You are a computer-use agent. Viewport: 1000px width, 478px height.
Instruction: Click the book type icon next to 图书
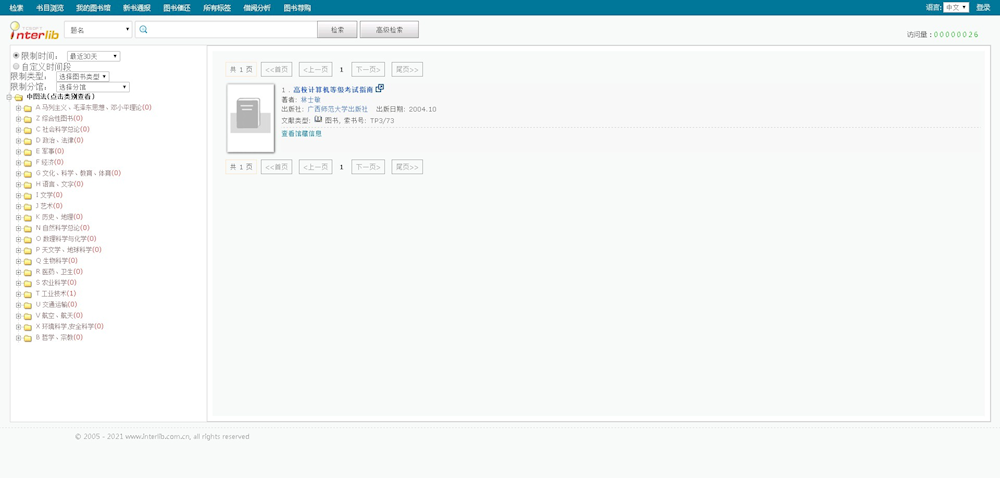318,120
